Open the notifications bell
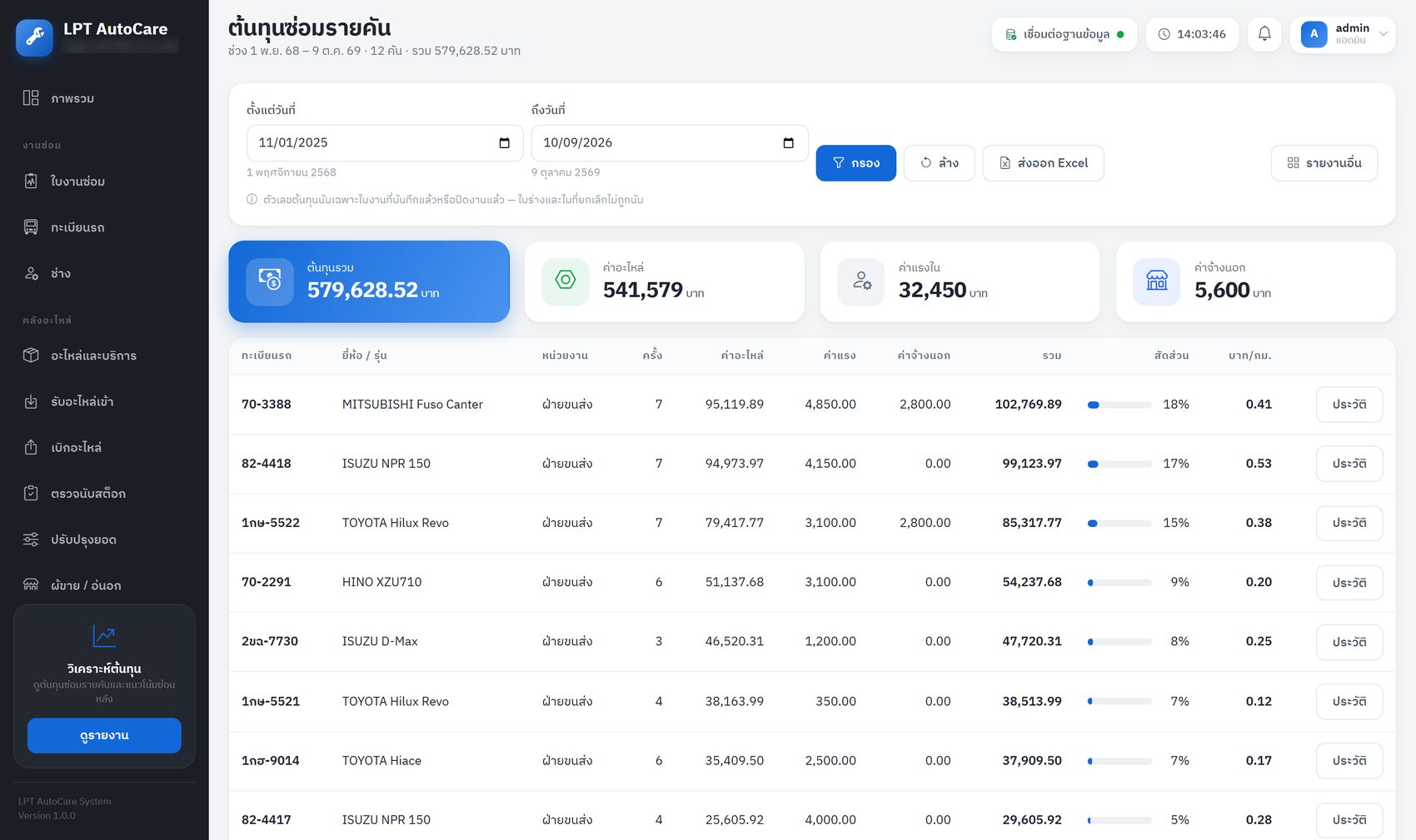This screenshot has height=840, width=1416. pos(1264,34)
